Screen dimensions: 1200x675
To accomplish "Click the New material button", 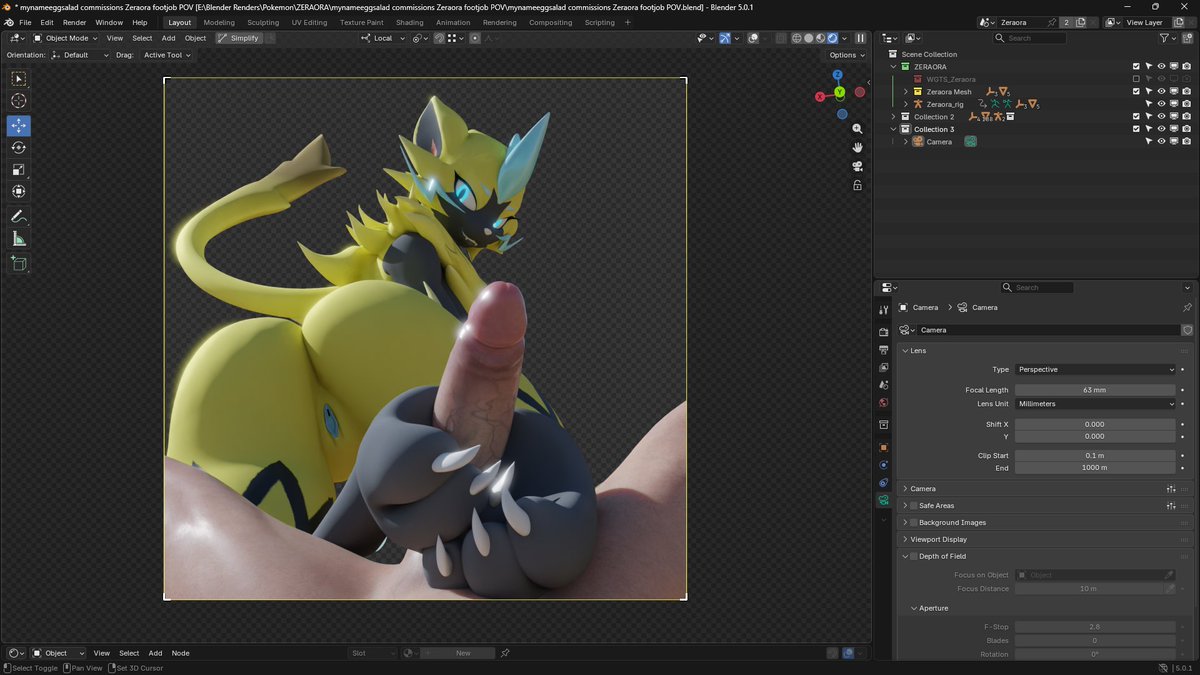I will click(x=463, y=653).
